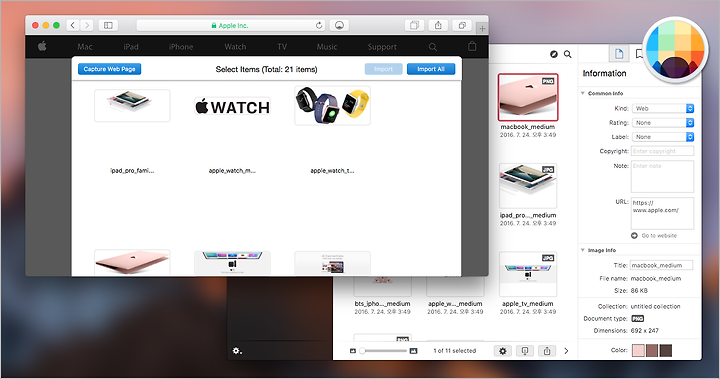Viewport: 720px width, 379px height.
Task: Click the Import All button
Action: (x=431, y=69)
